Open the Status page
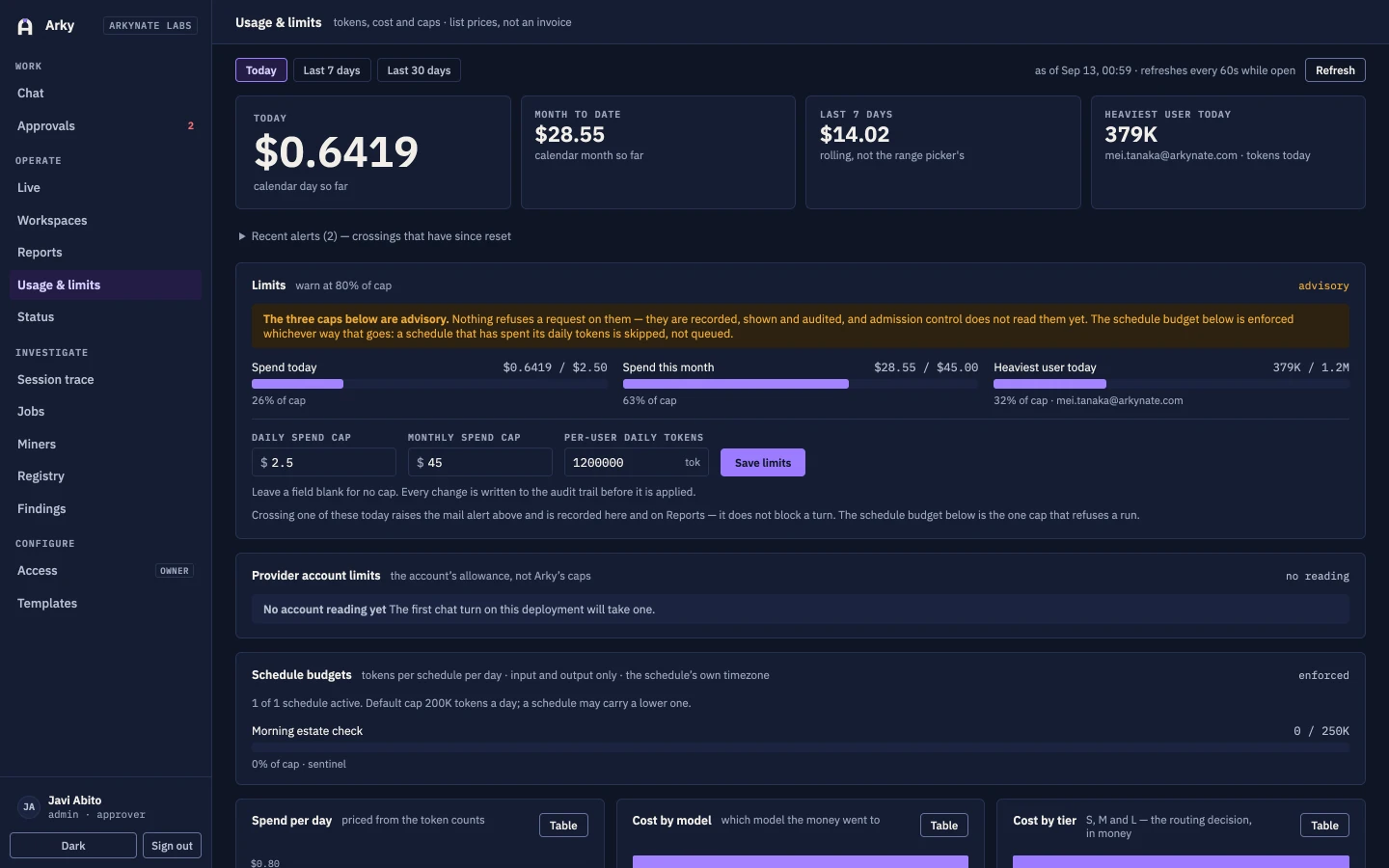The image size is (1389, 868). click(x=105, y=317)
